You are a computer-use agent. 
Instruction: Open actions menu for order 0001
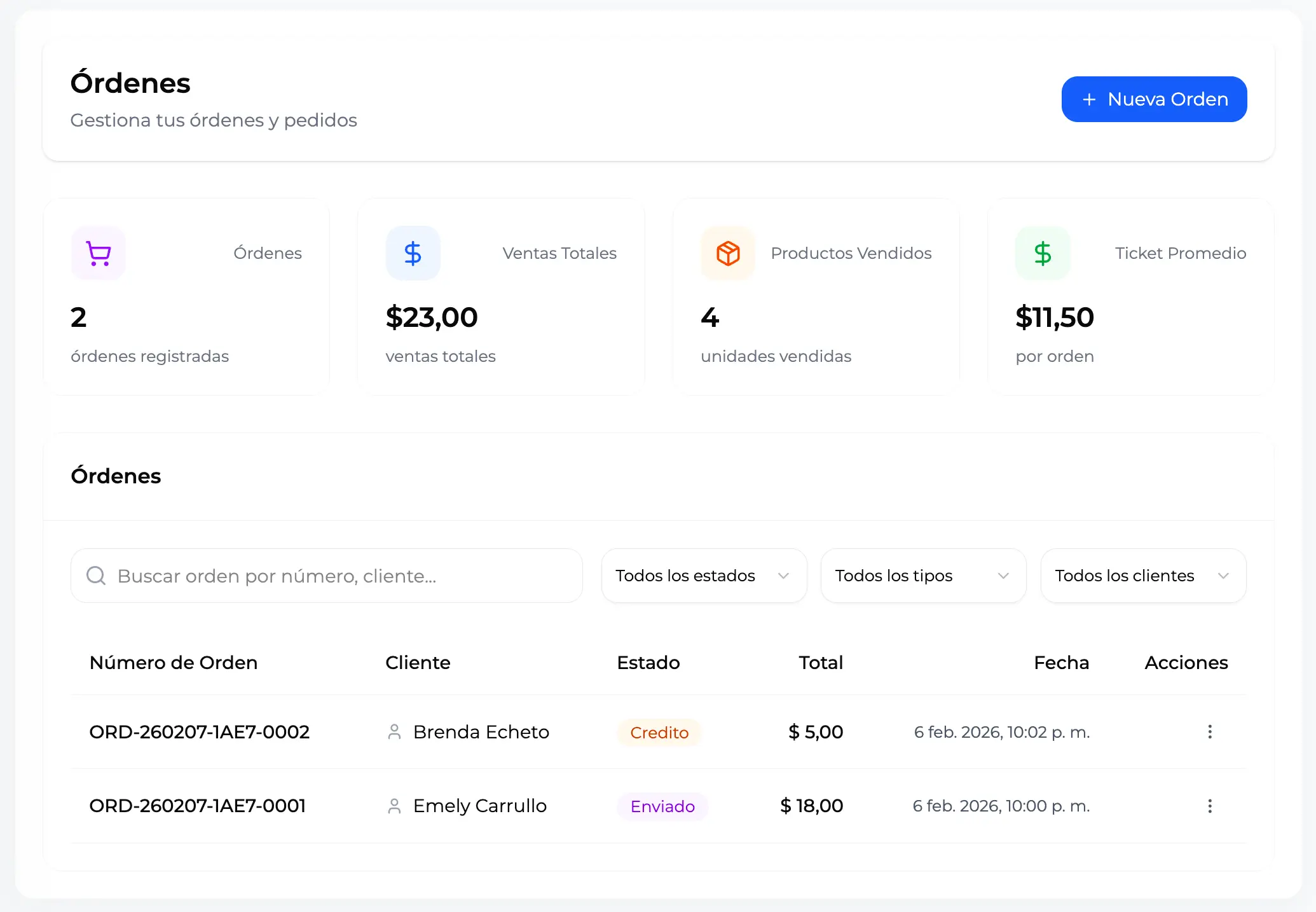[x=1210, y=806]
